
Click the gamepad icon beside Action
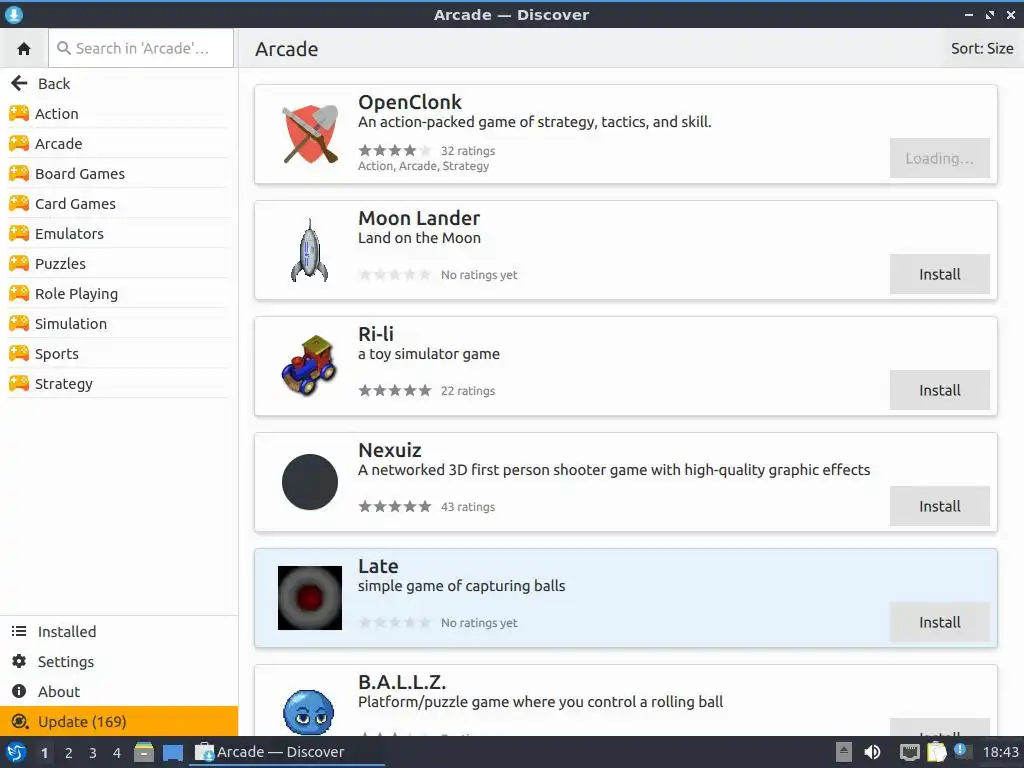[19, 113]
